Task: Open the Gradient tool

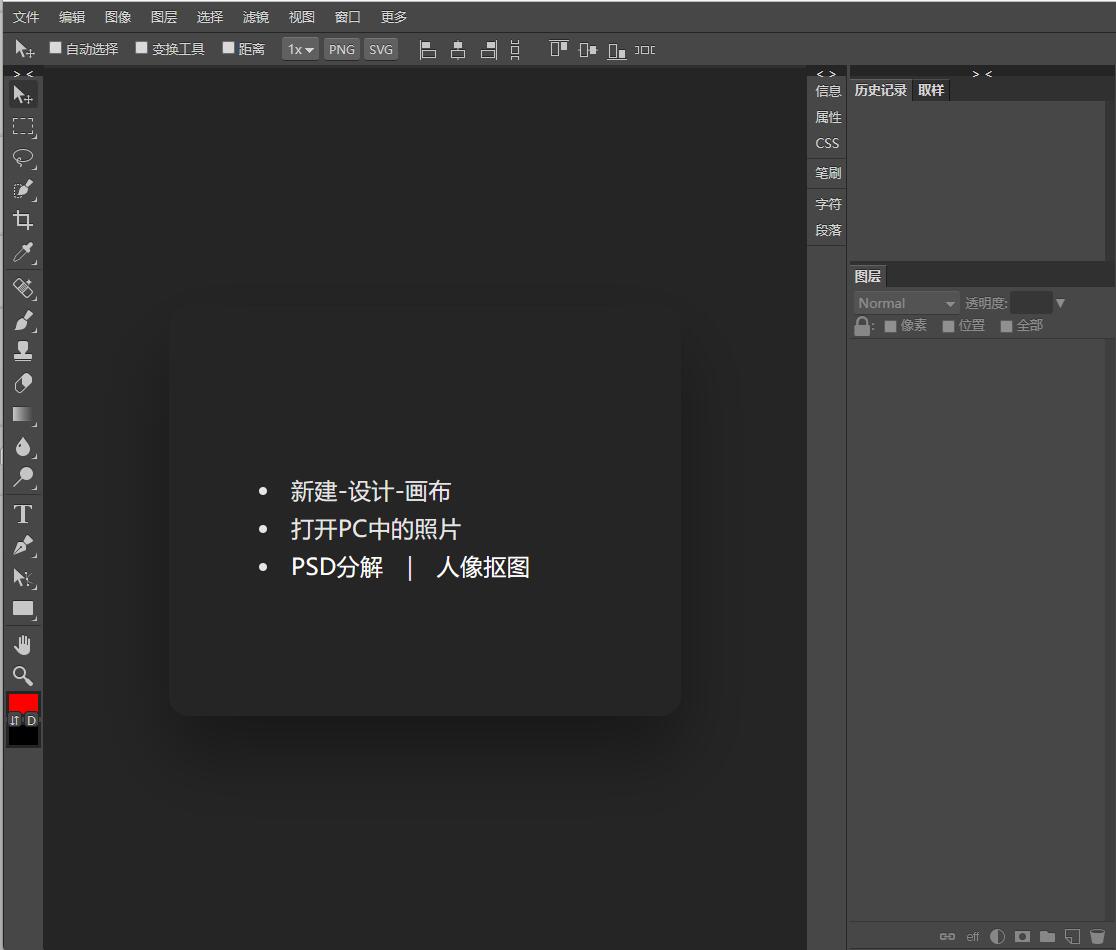Action: tap(22, 416)
